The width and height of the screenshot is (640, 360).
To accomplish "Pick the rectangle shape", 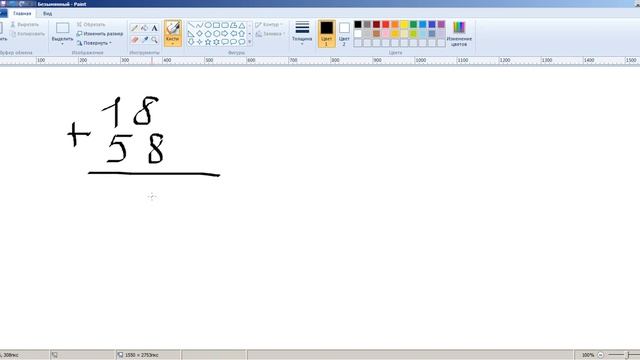I will pyautogui.click(x=216, y=25).
